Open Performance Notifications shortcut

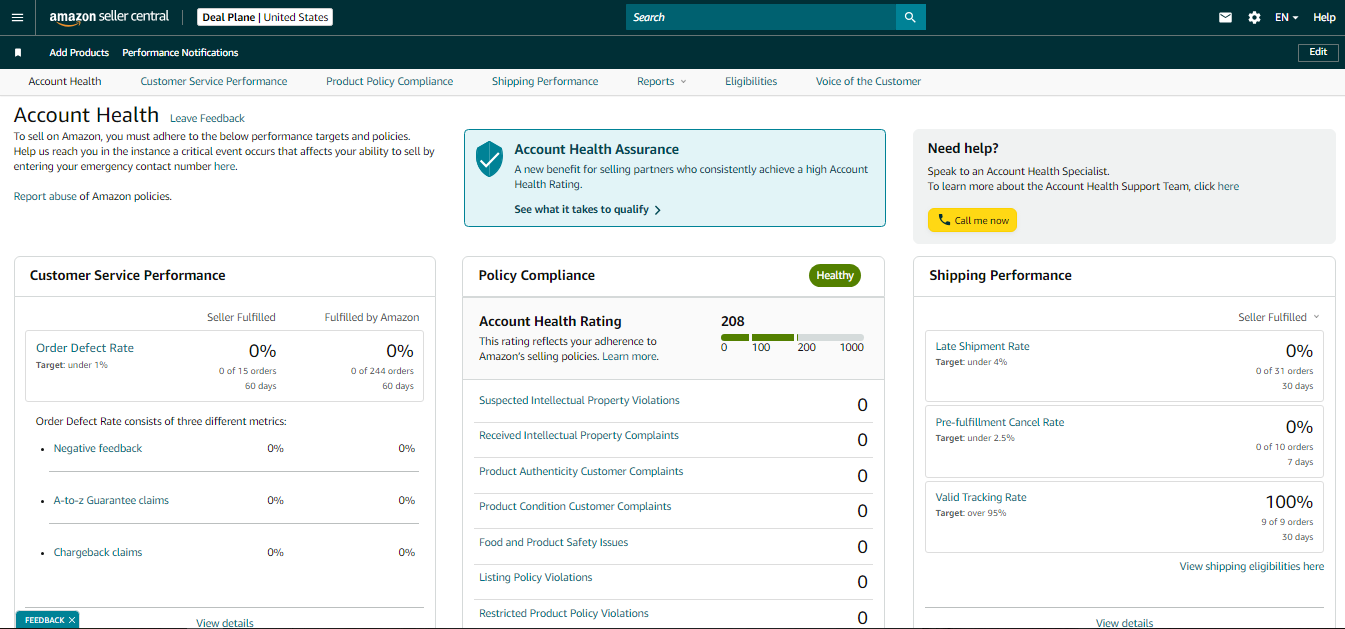[x=180, y=52]
